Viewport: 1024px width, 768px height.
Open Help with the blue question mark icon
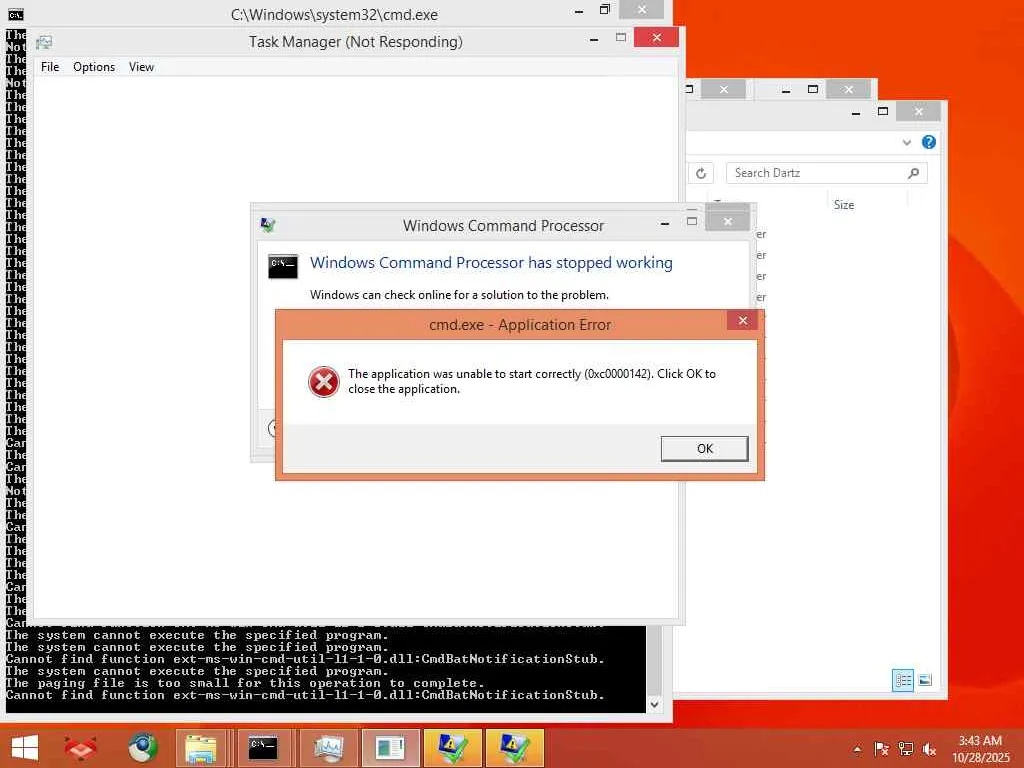click(x=929, y=142)
